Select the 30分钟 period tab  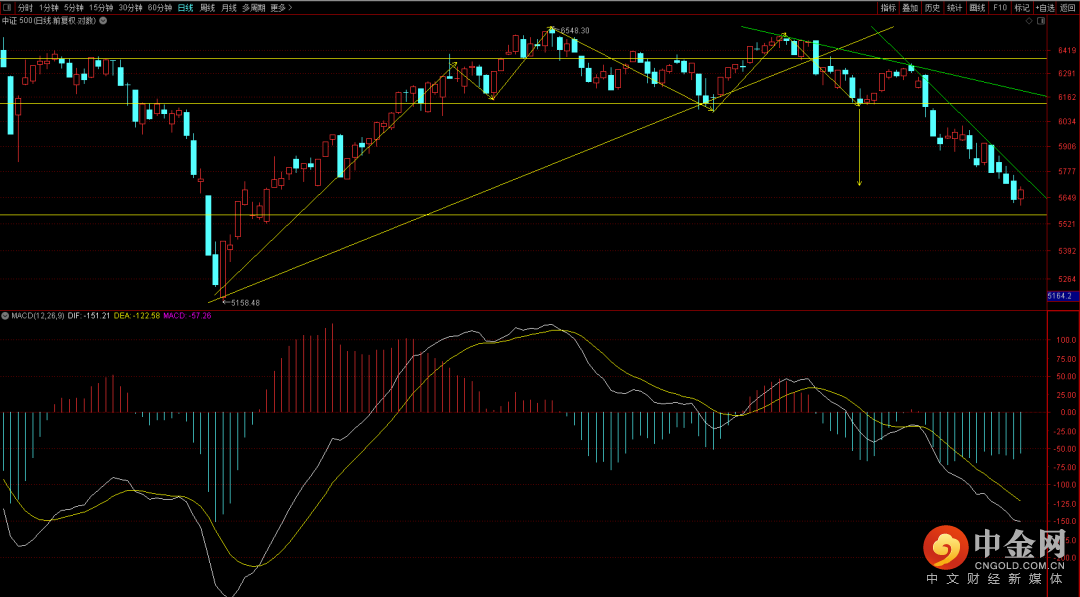(x=130, y=8)
